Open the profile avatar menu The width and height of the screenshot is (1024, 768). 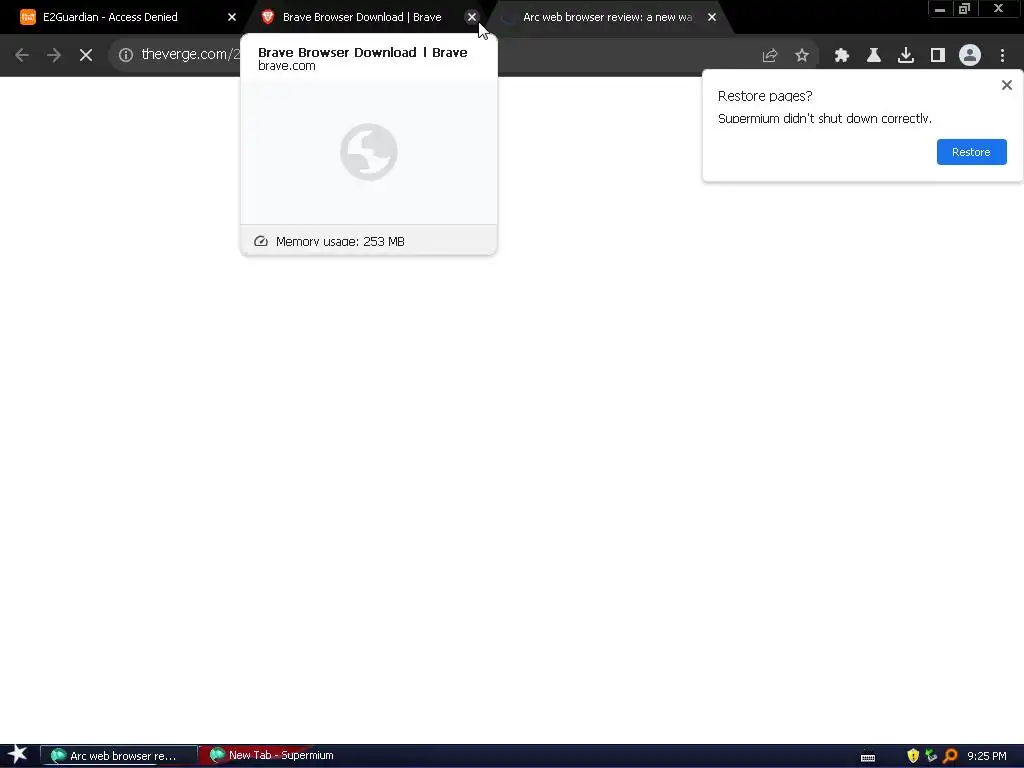970,56
